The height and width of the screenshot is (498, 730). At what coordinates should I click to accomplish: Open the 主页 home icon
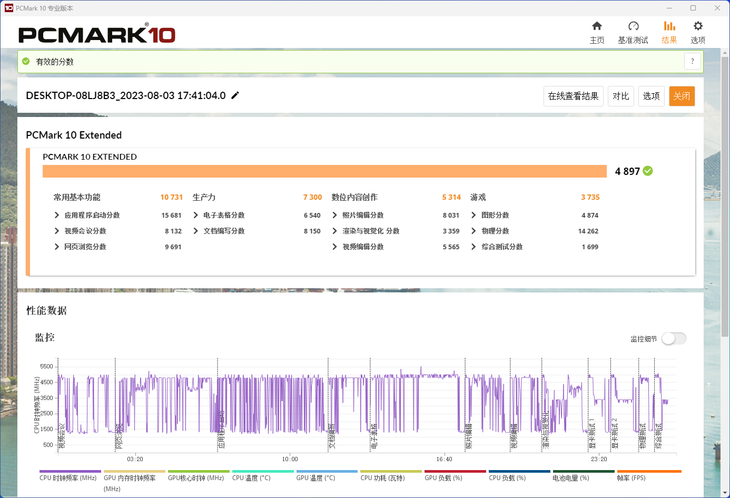597,33
